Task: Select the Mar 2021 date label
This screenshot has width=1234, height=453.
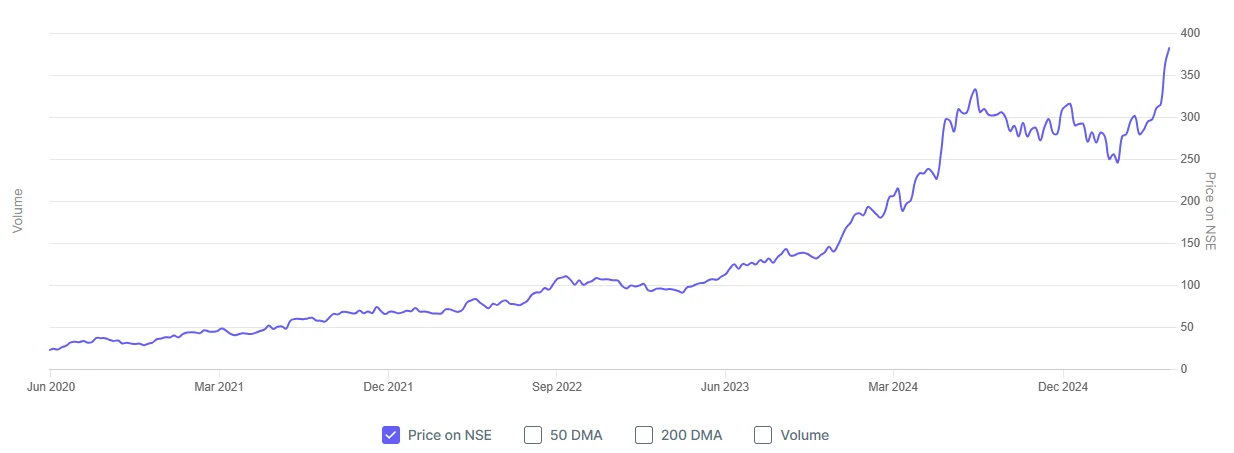Action: point(218,386)
